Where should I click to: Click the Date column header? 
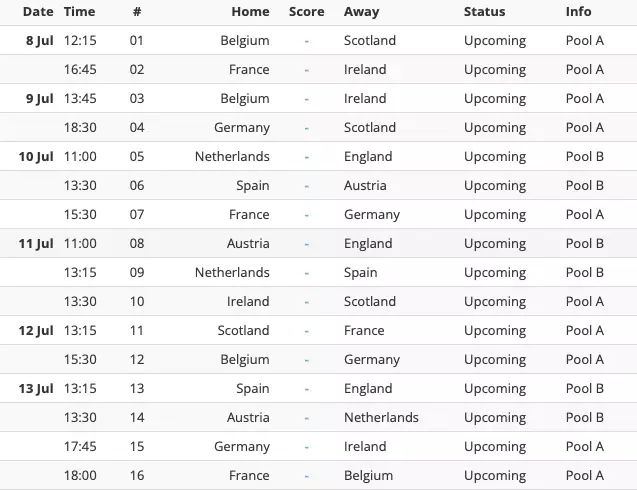[38, 12]
